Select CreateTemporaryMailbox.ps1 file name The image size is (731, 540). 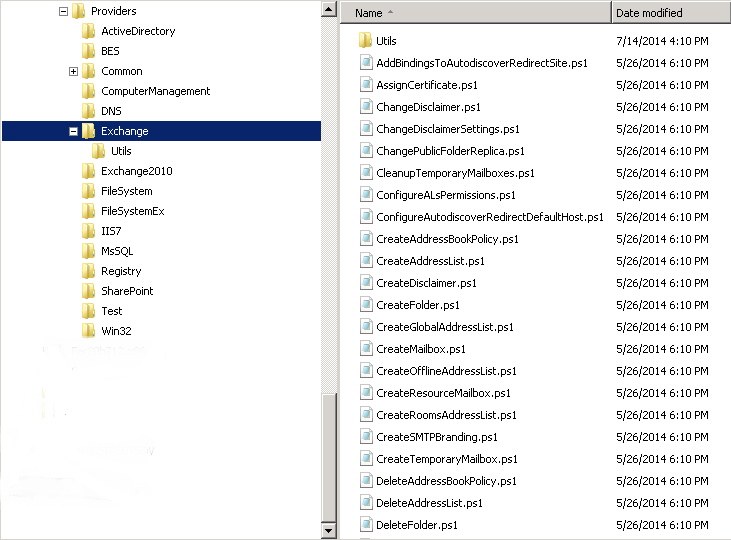[x=447, y=459]
